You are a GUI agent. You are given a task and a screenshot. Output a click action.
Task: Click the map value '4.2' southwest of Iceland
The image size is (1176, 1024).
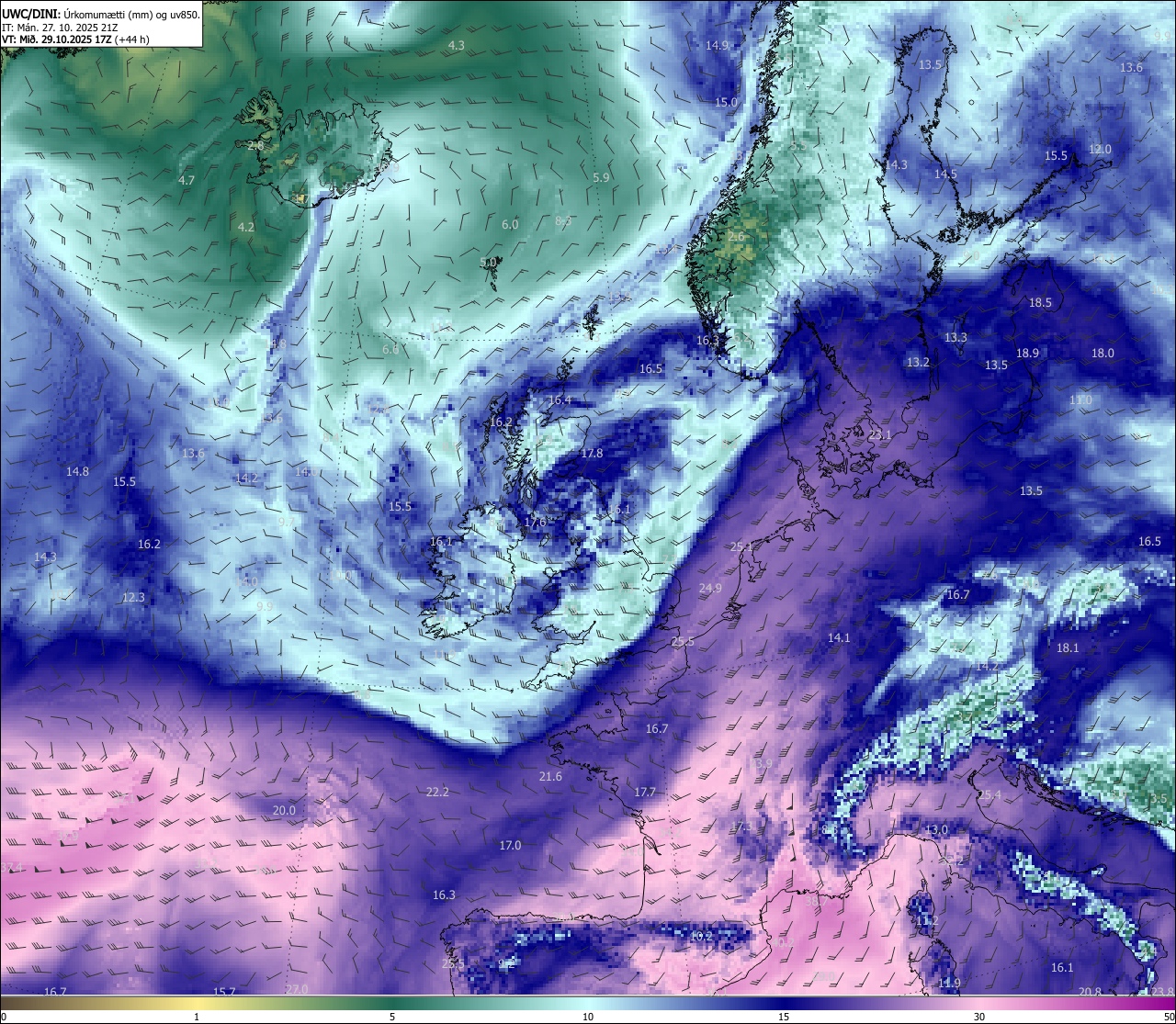coord(246,227)
